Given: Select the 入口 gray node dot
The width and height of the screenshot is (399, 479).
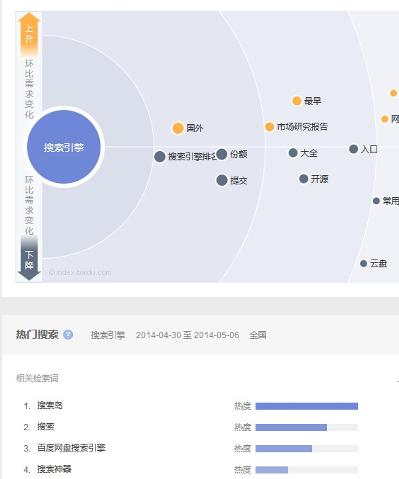Looking at the screenshot, I should coord(353,149).
